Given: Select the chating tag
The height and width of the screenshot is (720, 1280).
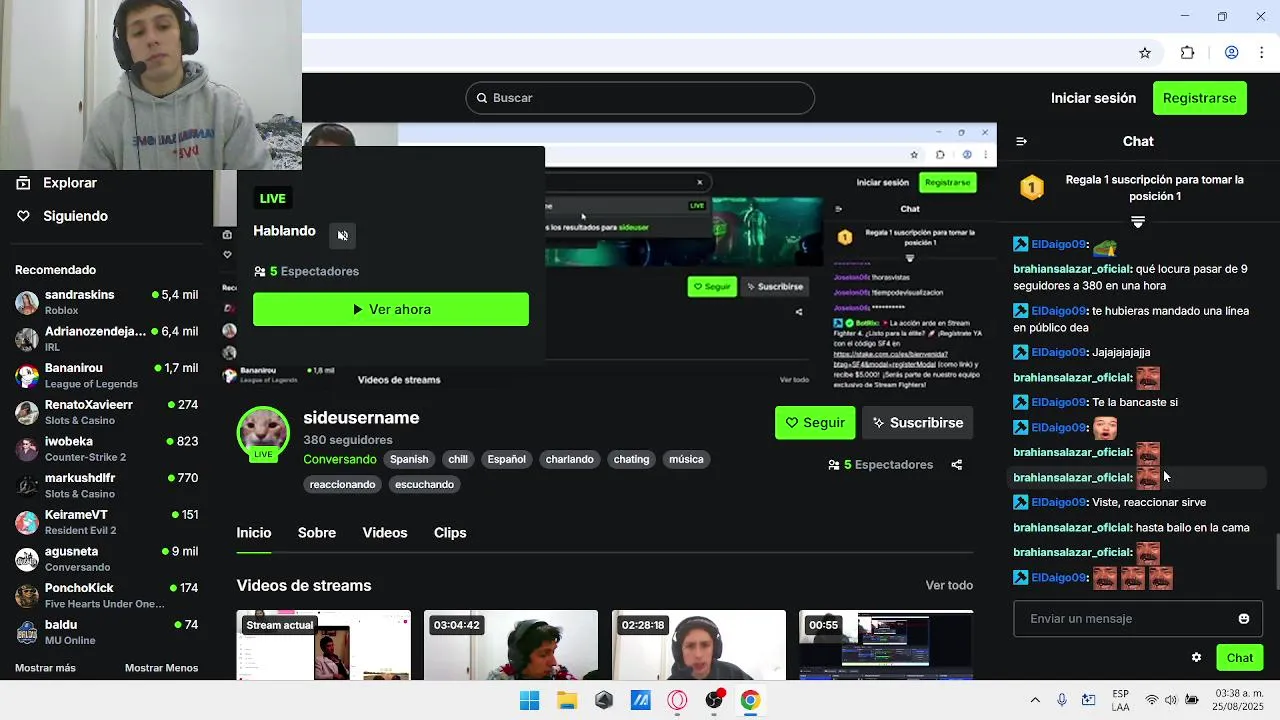Looking at the screenshot, I should pos(631,459).
